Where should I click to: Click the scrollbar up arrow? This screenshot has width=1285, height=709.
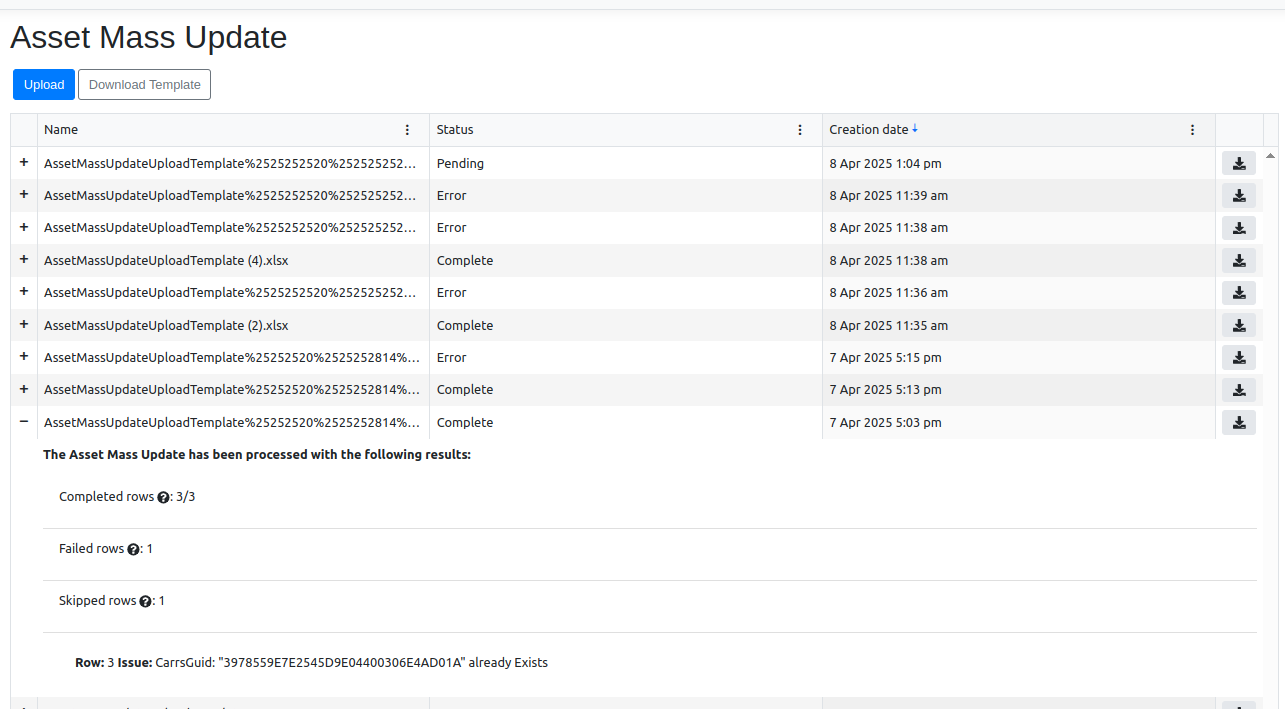click(x=1270, y=156)
